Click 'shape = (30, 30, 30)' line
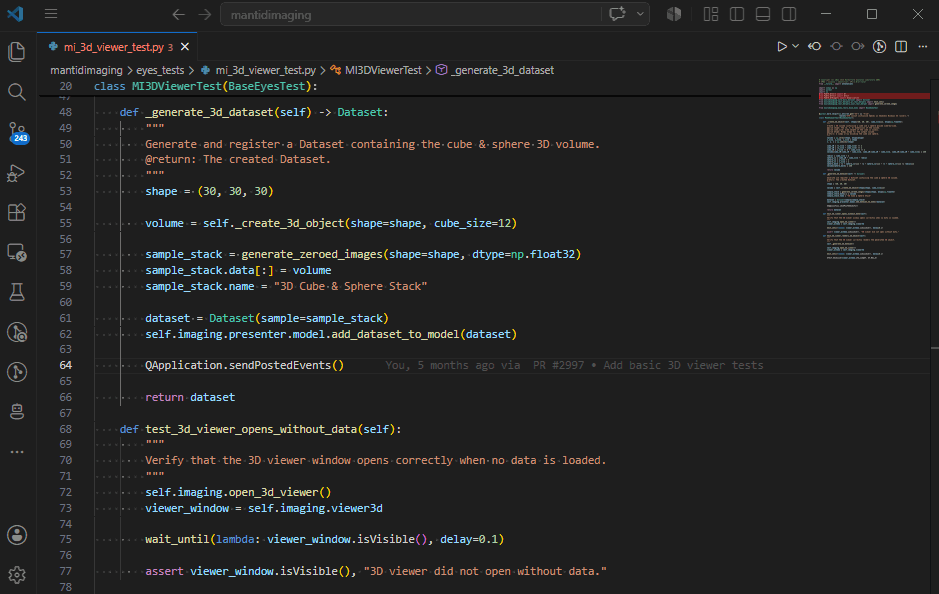Image resolution: width=939 pixels, height=594 pixels. 209,191
